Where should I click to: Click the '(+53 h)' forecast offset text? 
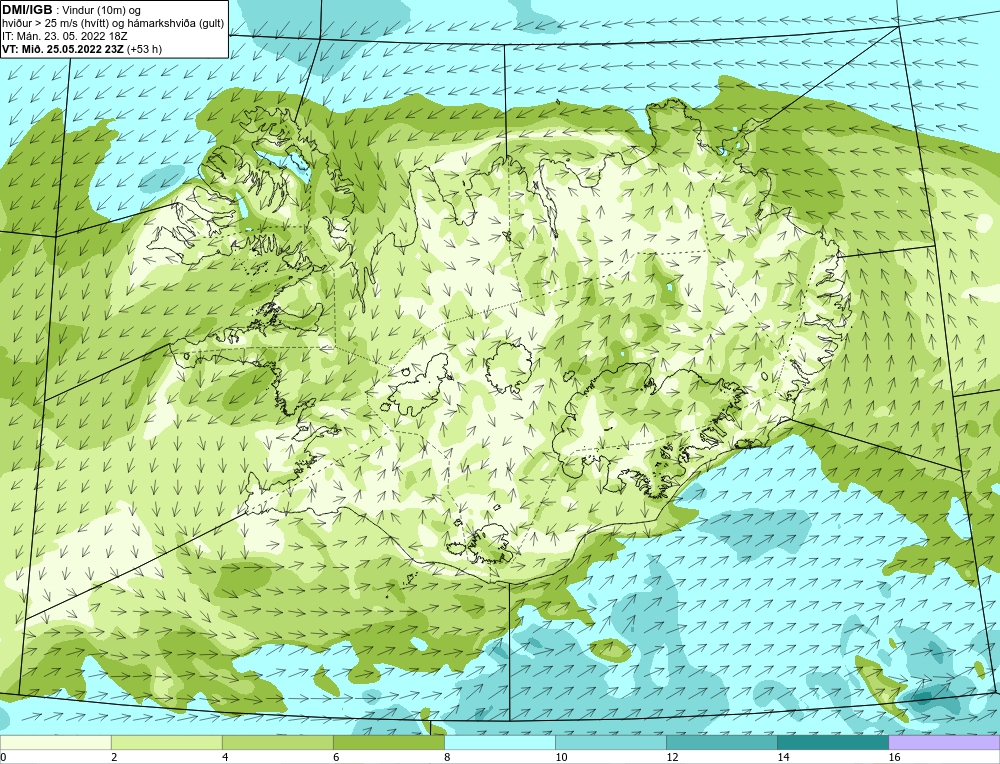pos(145,49)
